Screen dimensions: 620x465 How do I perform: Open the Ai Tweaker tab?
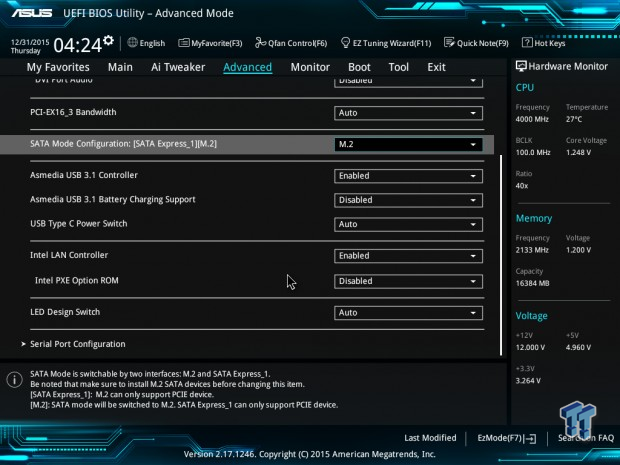coord(178,67)
